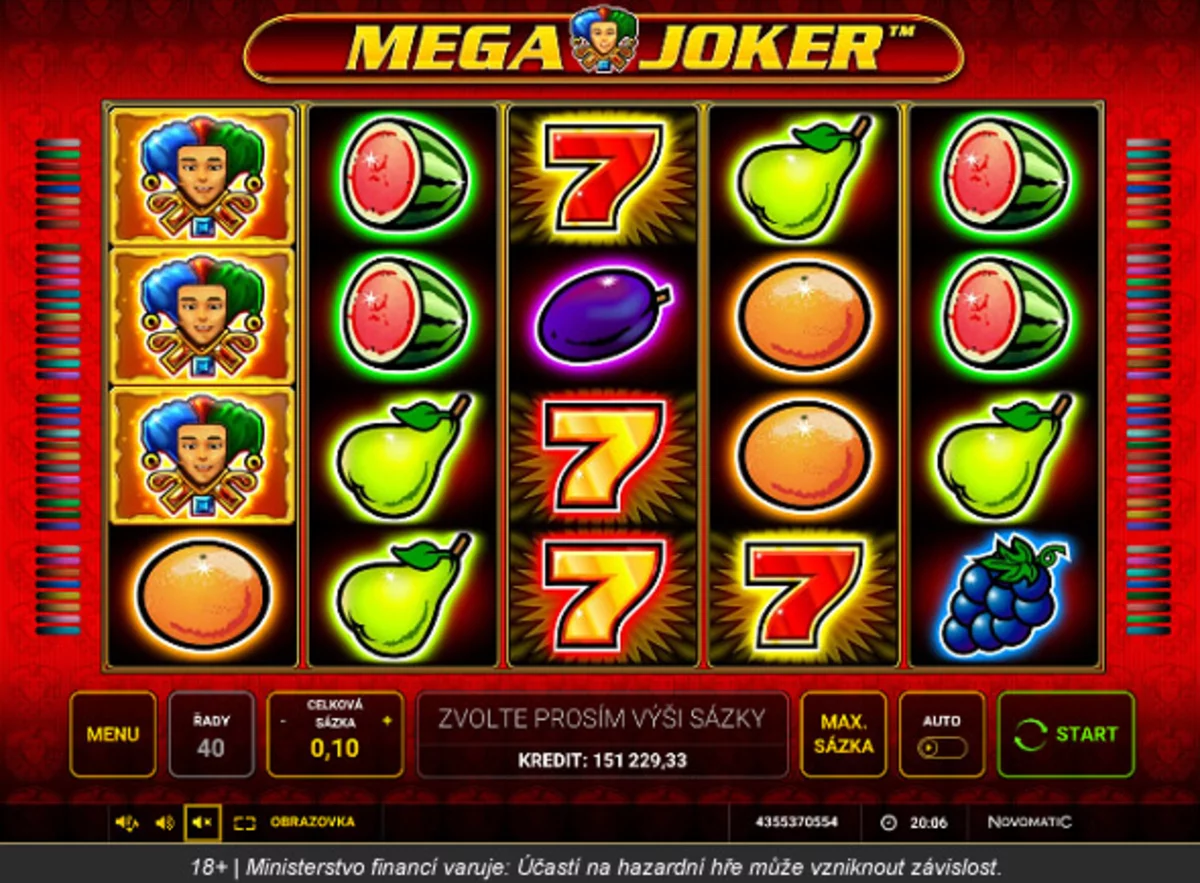The image size is (1200, 883).
Task: Click the muted speaker icon
Action: pos(202,823)
